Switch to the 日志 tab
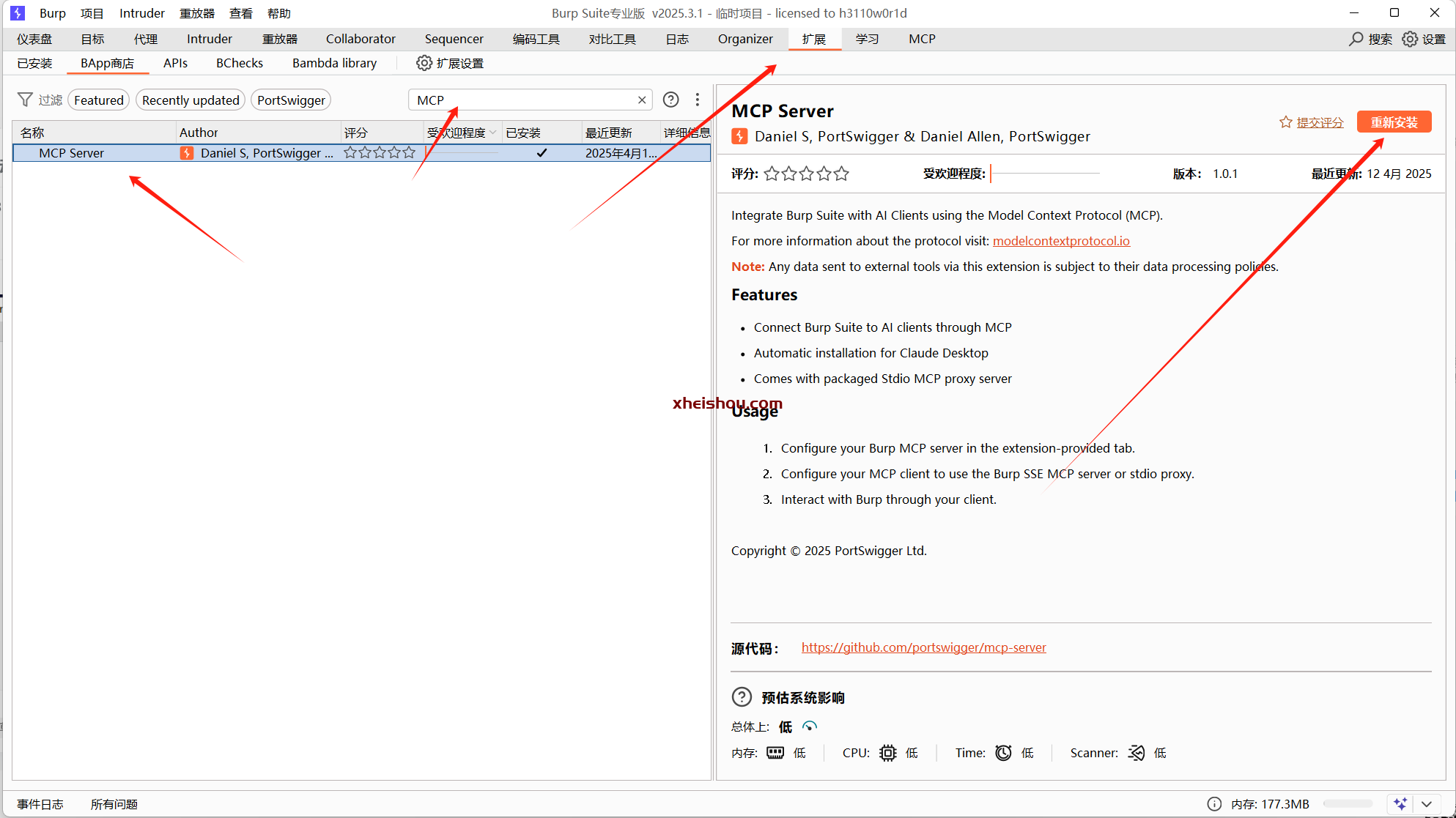 [677, 39]
